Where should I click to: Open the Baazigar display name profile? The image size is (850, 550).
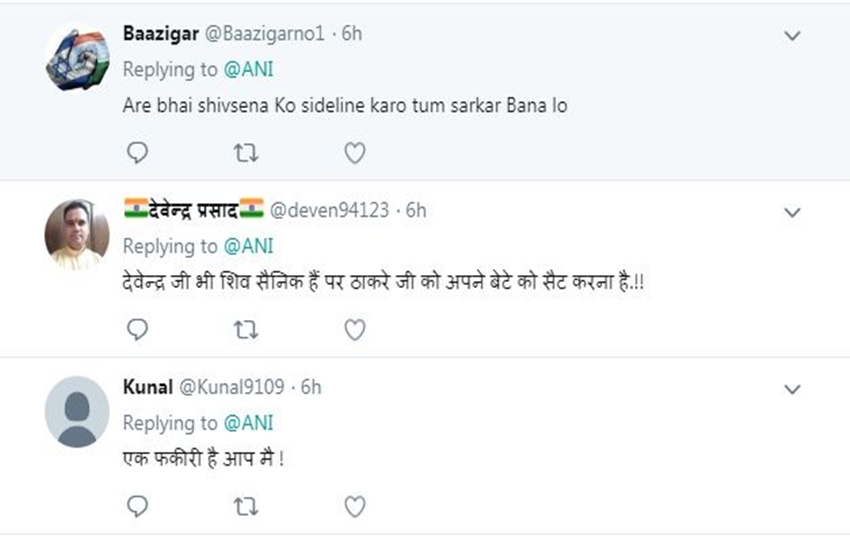pos(160,33)
